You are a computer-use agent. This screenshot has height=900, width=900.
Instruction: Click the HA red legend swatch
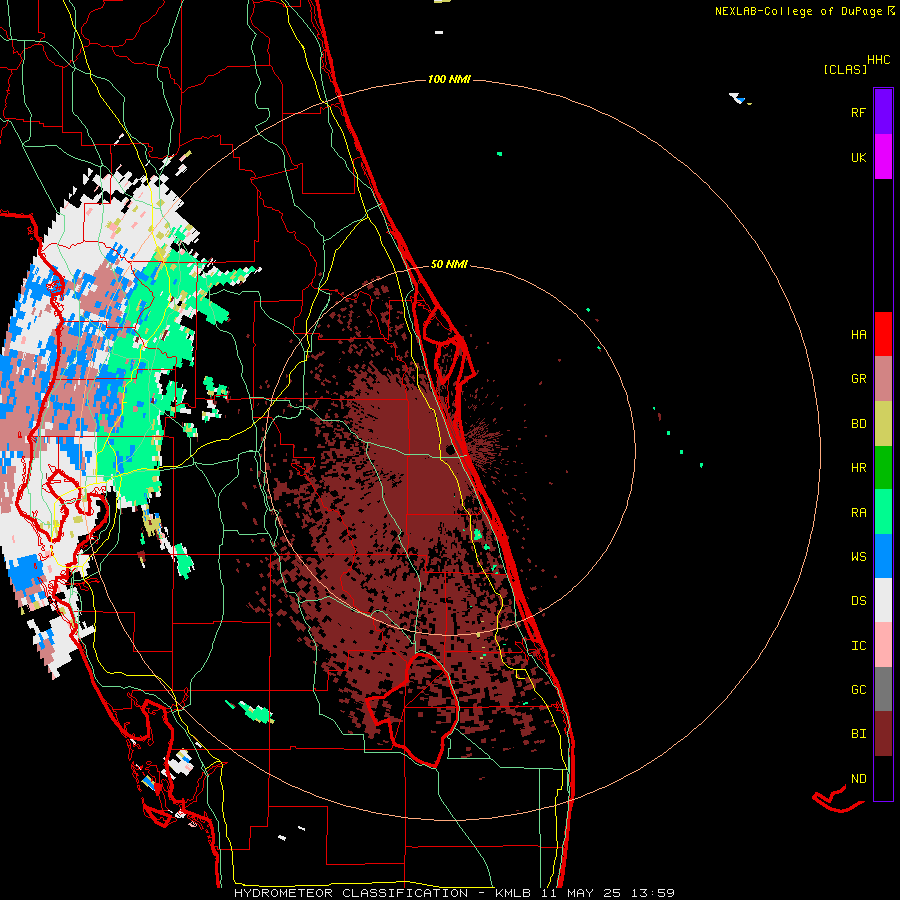[x=883, y=334]
